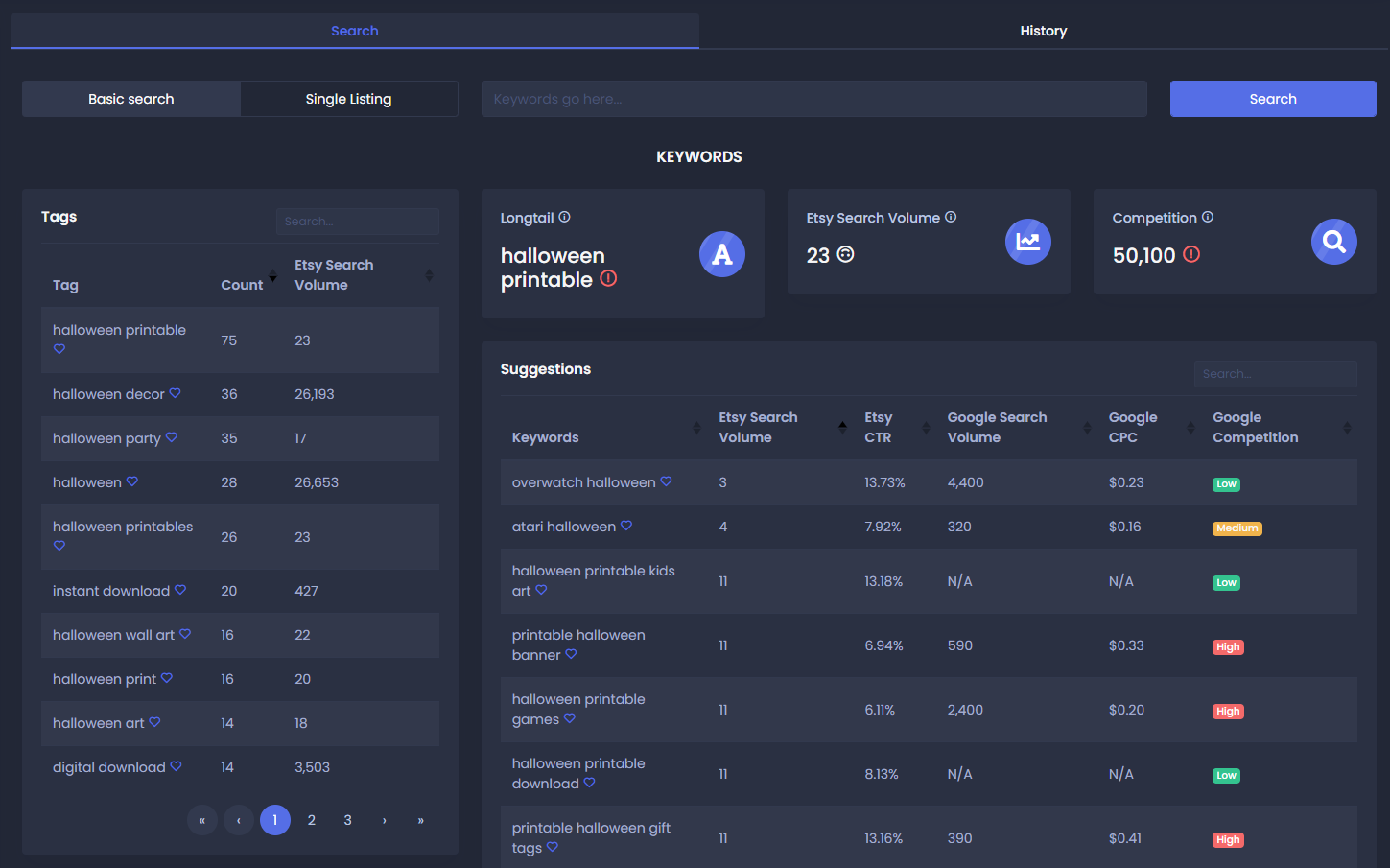Click the face icon next to 23
Viewport: 1390px width, 868px height.
[x=845, y=254]
